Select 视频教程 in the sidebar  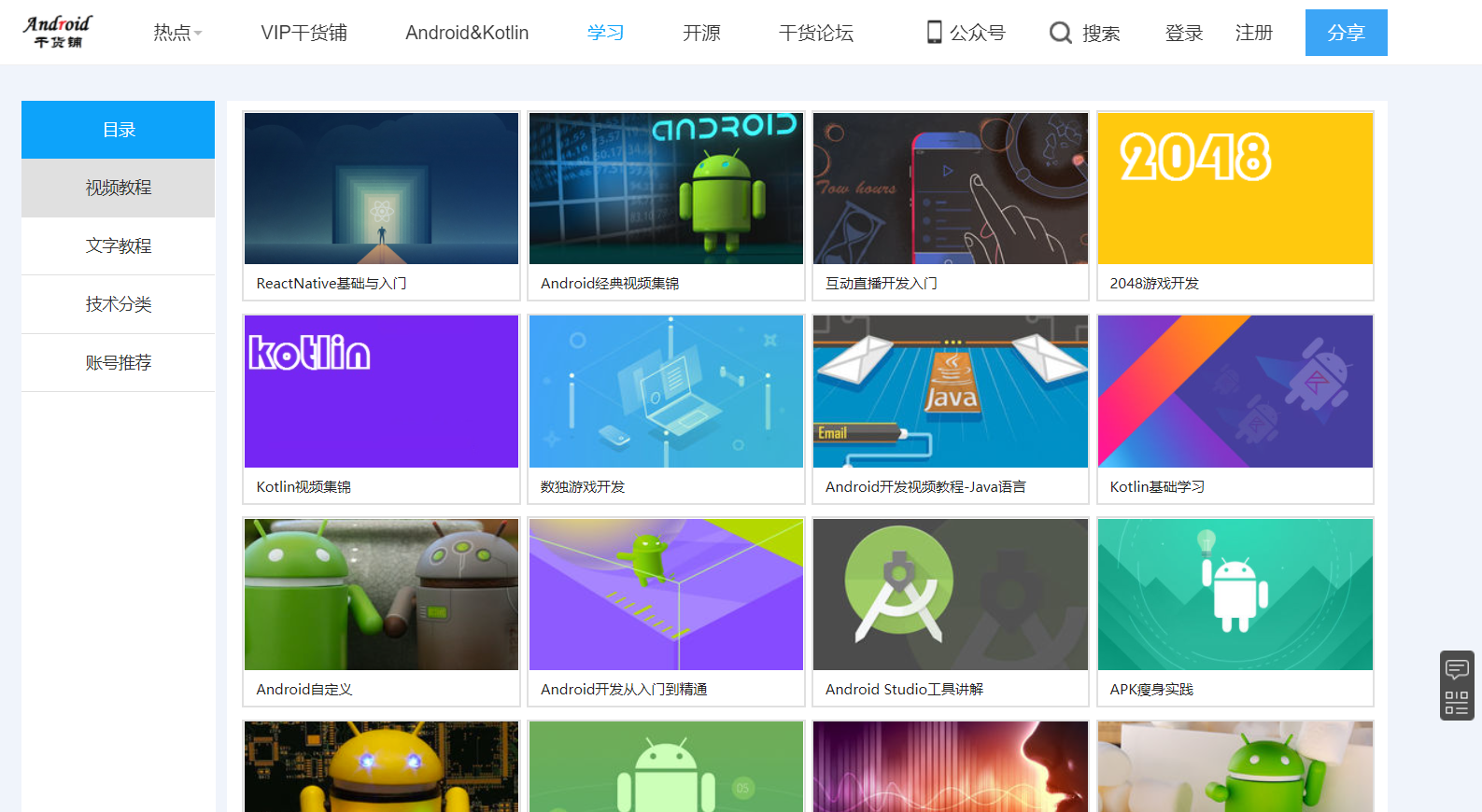119,188
